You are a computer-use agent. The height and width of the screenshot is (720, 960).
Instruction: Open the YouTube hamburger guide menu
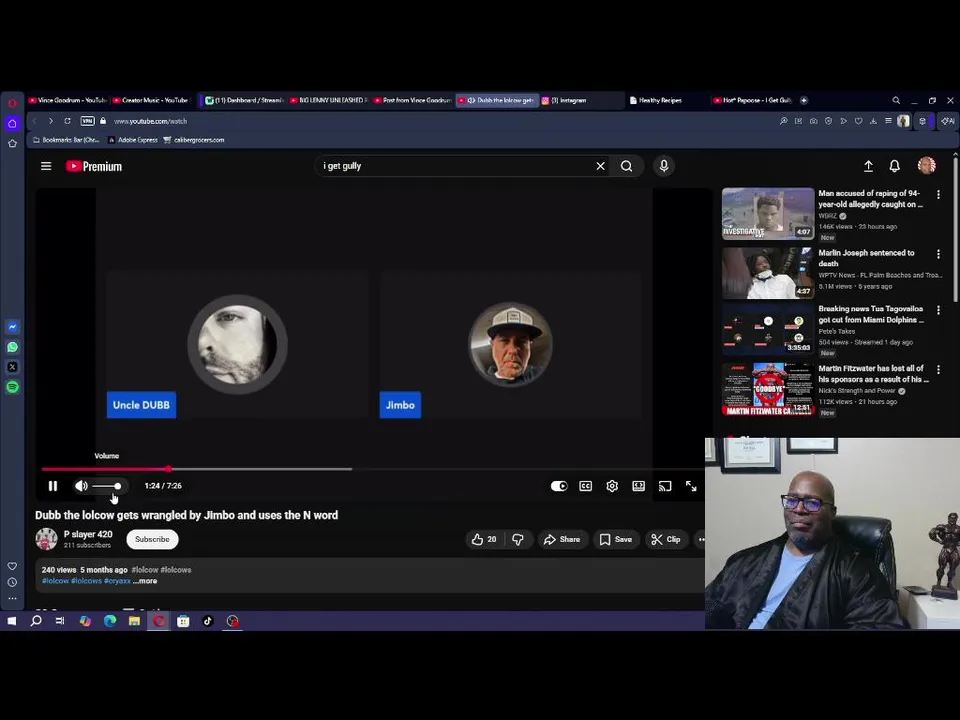coord(46,166)
